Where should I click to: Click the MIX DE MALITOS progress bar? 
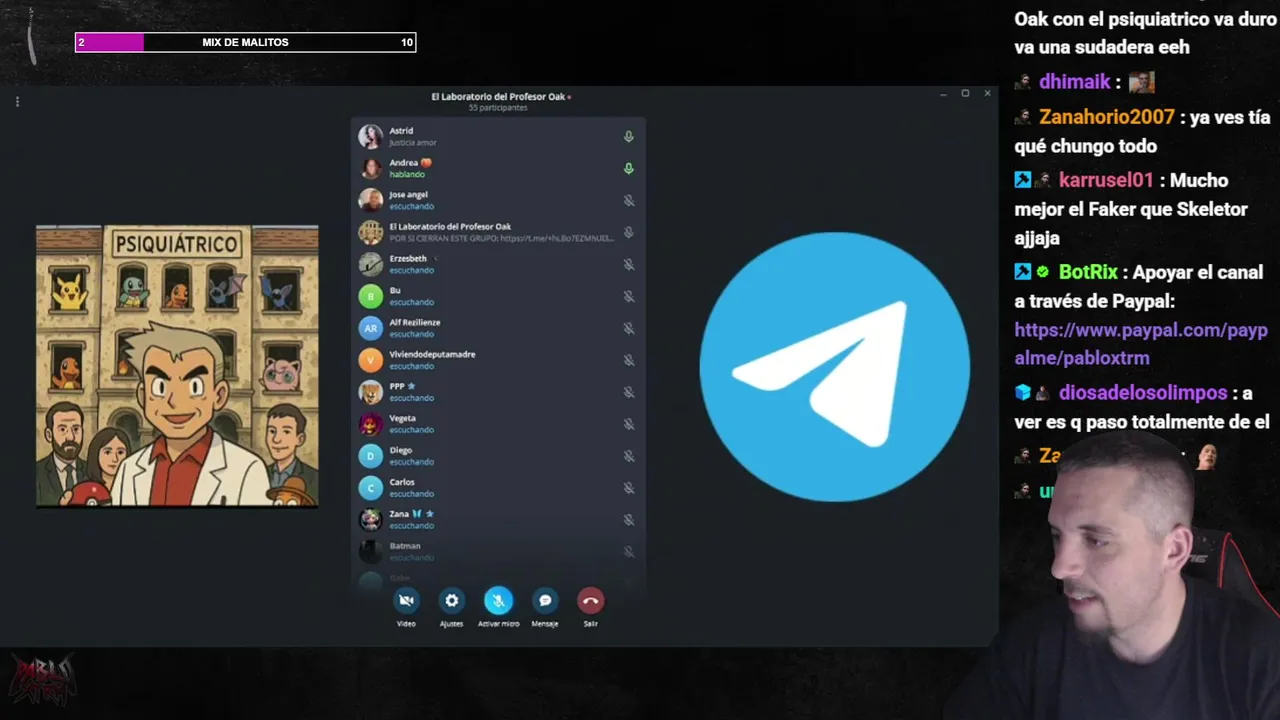[x=245, y=42]
